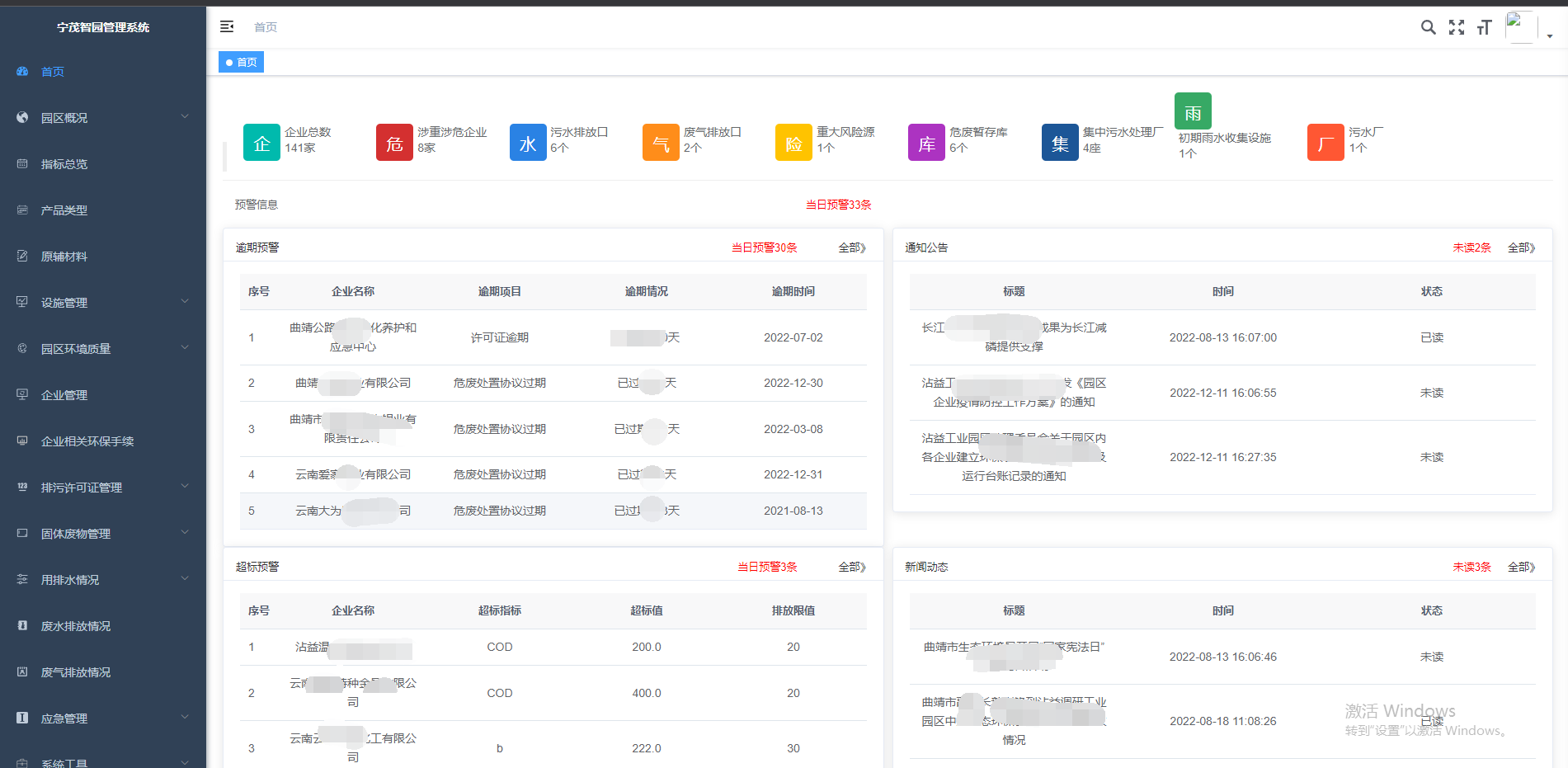Click the 园区概况 globe icon in sidebar
The height and width of the screenshot is (768, 1568).
(x=22, y=118)
